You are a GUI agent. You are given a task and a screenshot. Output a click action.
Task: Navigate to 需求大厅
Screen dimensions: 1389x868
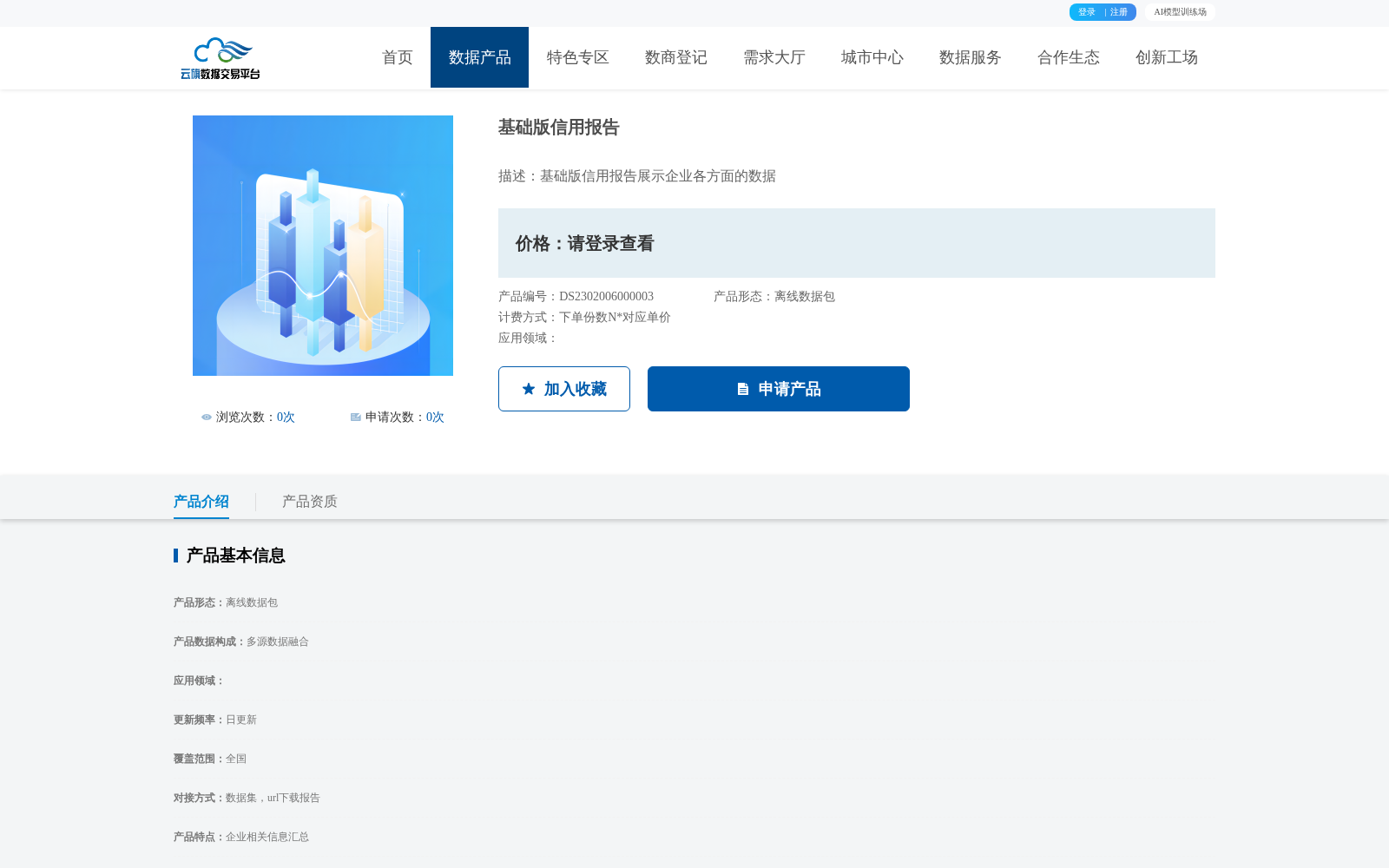click(x=774, y=57)
